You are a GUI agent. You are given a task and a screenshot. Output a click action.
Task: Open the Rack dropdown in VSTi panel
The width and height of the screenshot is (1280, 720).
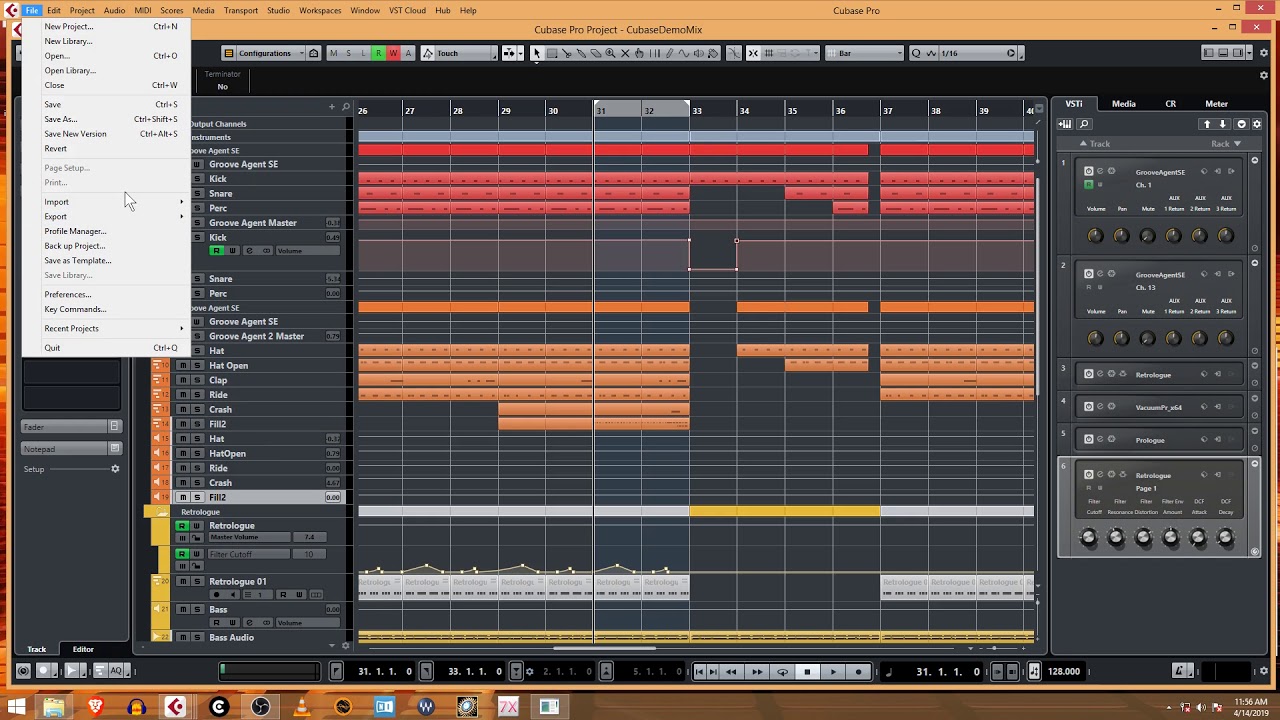1226,144
